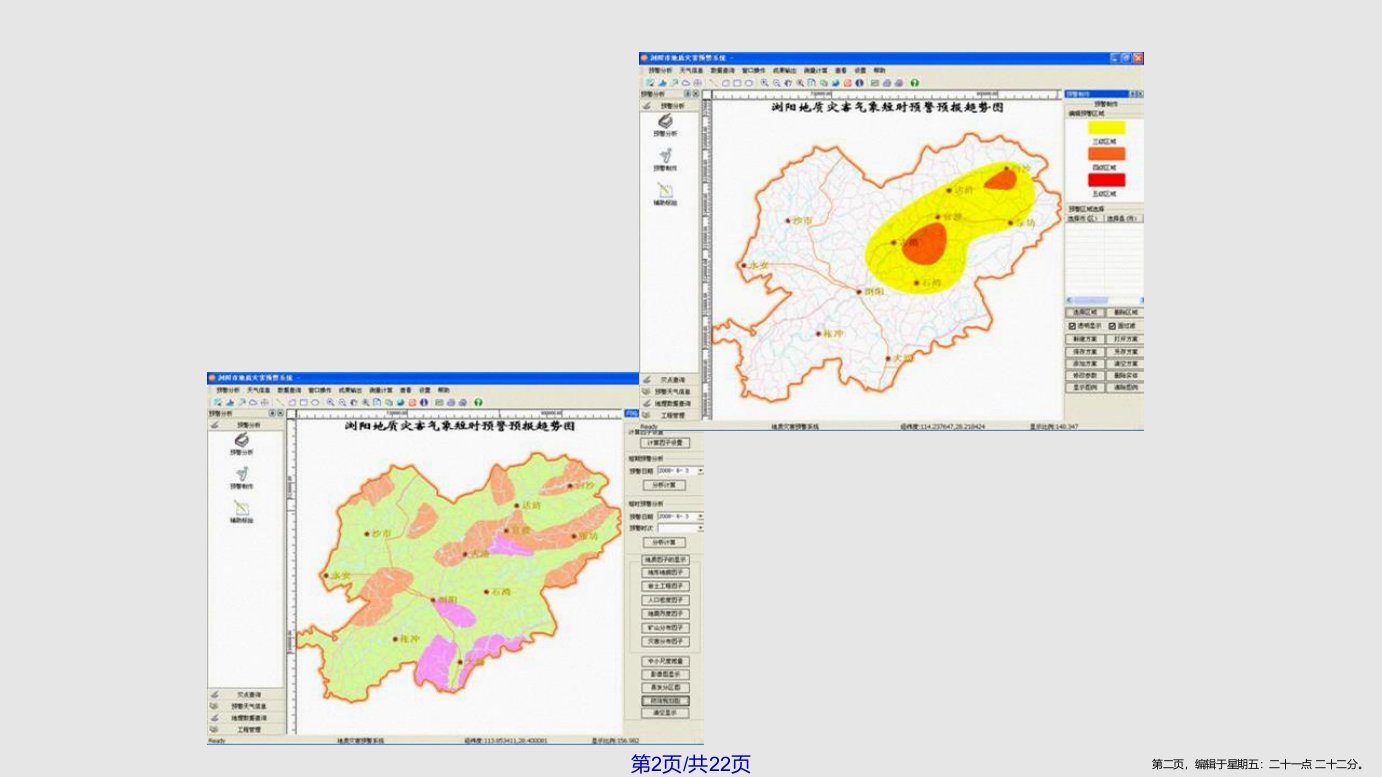The height and width of the screenshot is (777, 1382).
Task: Click 删除区域 button in upper window
Action: pos(1126,312)
